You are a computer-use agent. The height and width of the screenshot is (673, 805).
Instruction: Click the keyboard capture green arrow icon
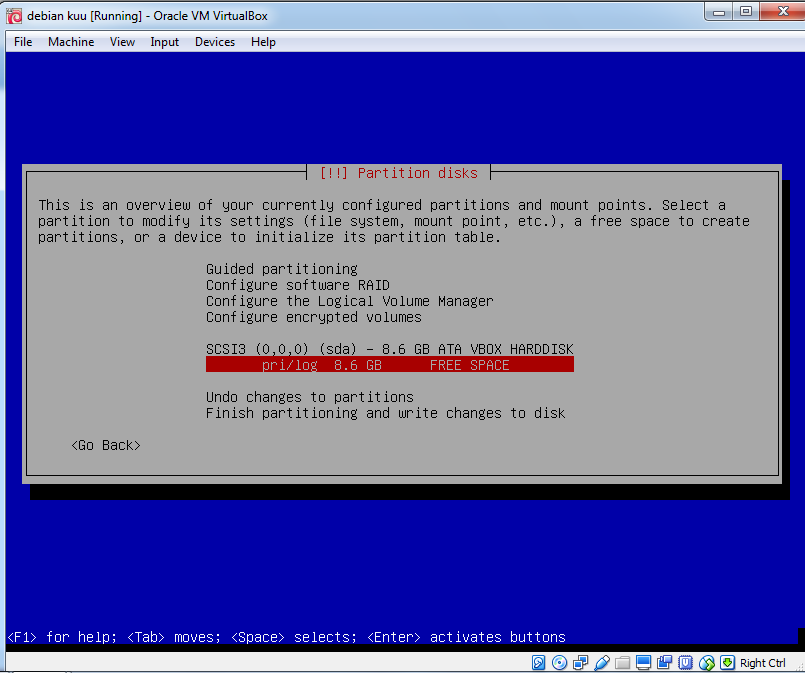click(727, 663)
